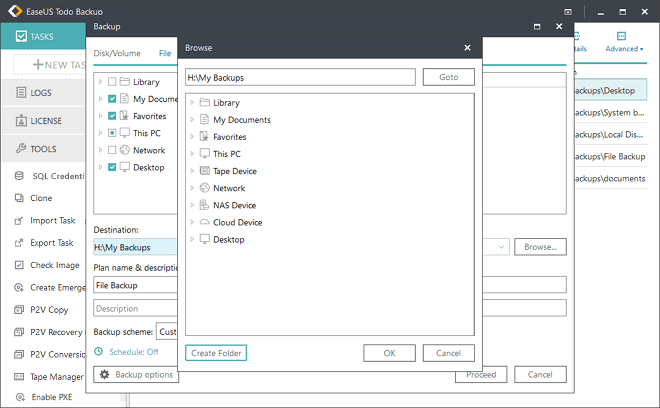This screenshot has height=408, width=660.
Task: Expand Desktop in the Browse tree
Action: (x=192, y=239)
